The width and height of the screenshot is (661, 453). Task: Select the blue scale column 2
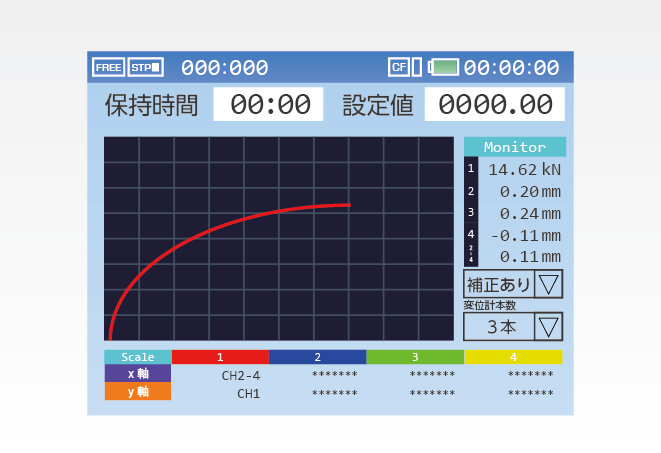pyautogui.click(x=317, y=357)
